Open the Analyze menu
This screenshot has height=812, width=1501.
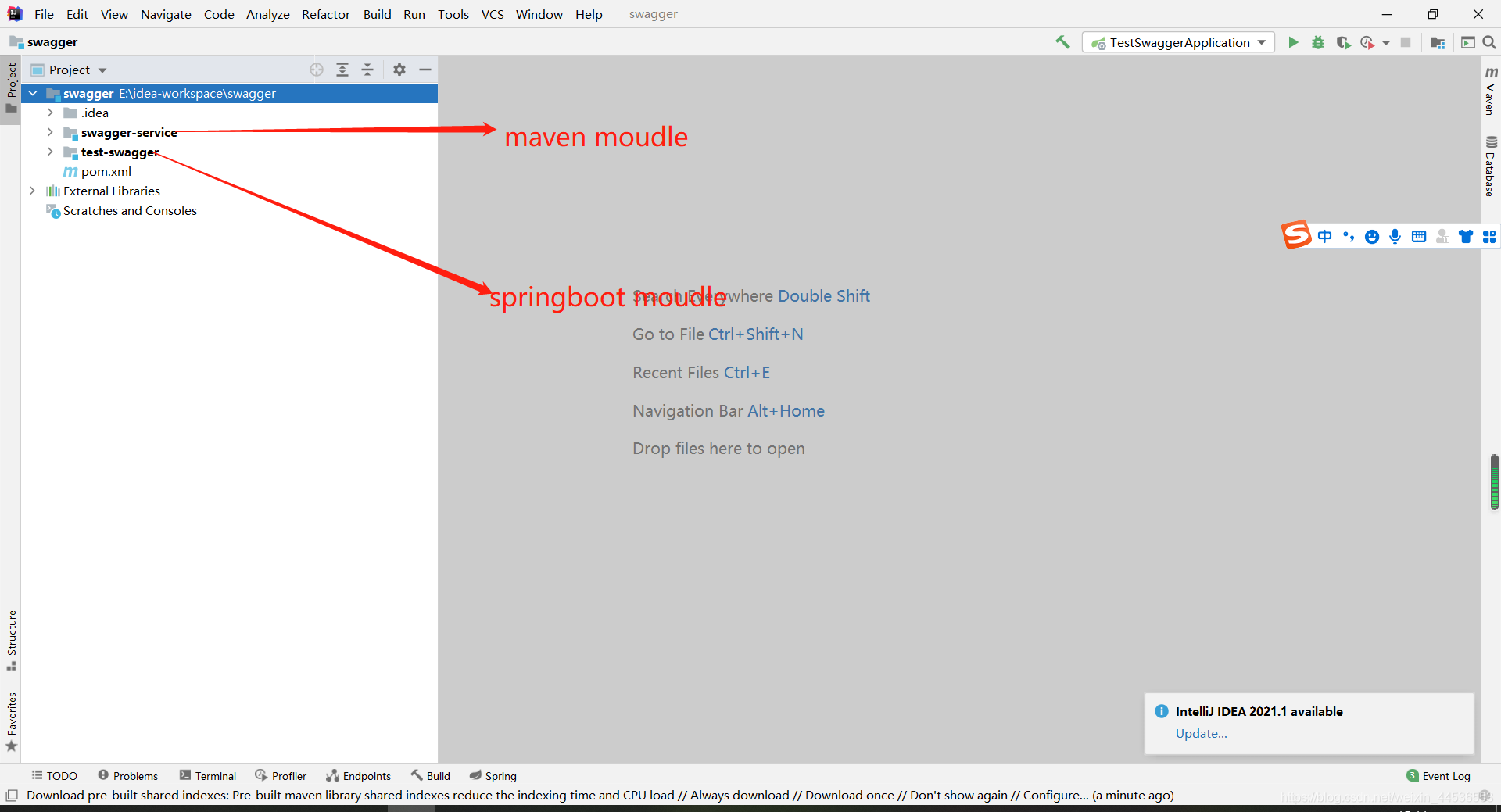coord(268,14)
